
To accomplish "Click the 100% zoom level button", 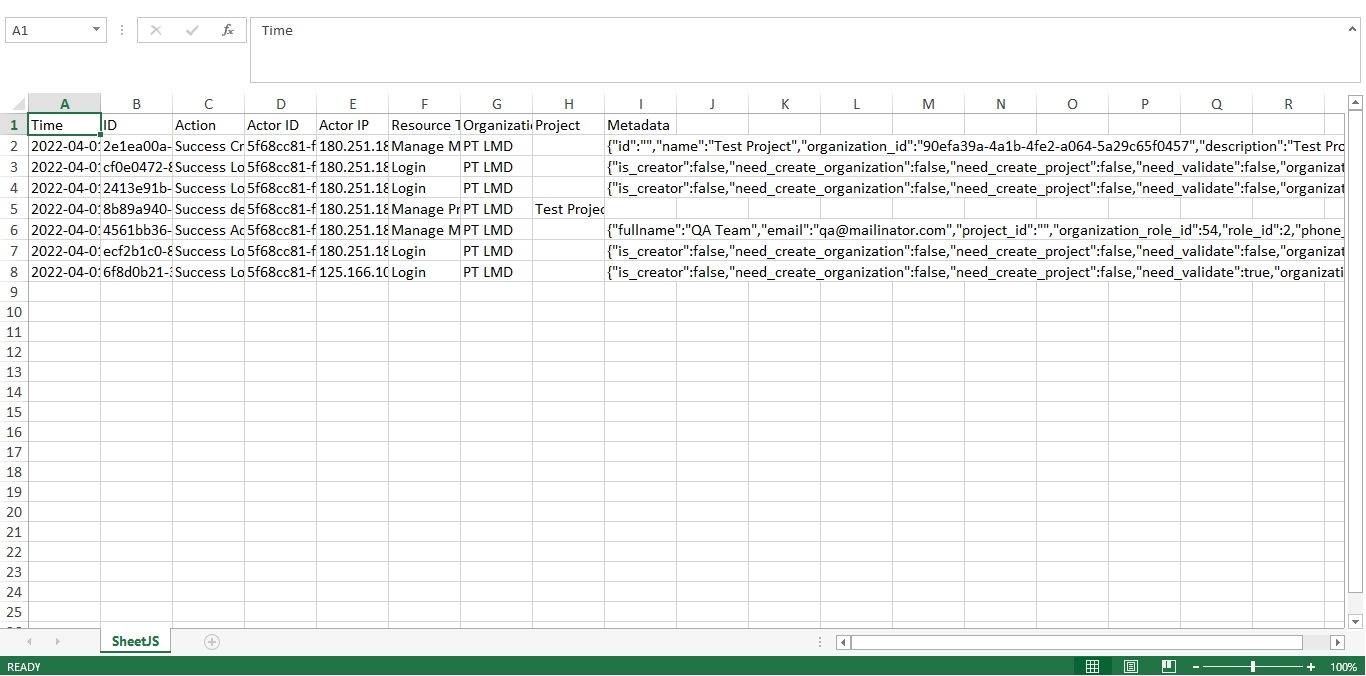I will tap(1343, 667).
